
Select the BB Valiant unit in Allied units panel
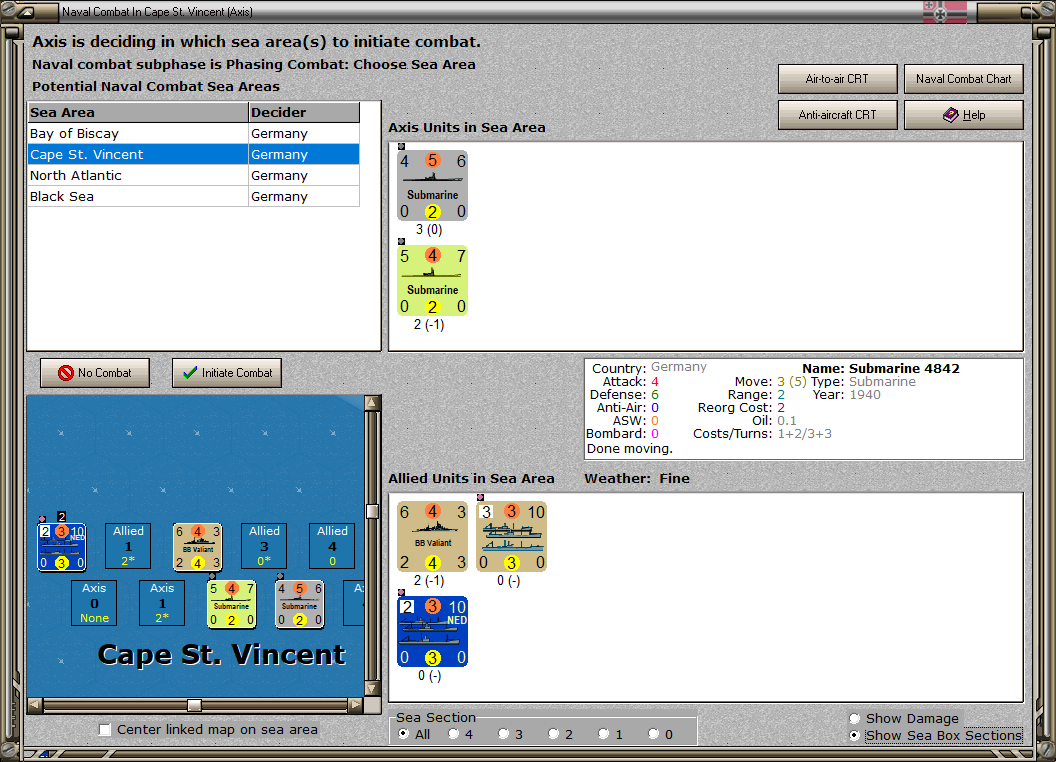click(432, 536)
